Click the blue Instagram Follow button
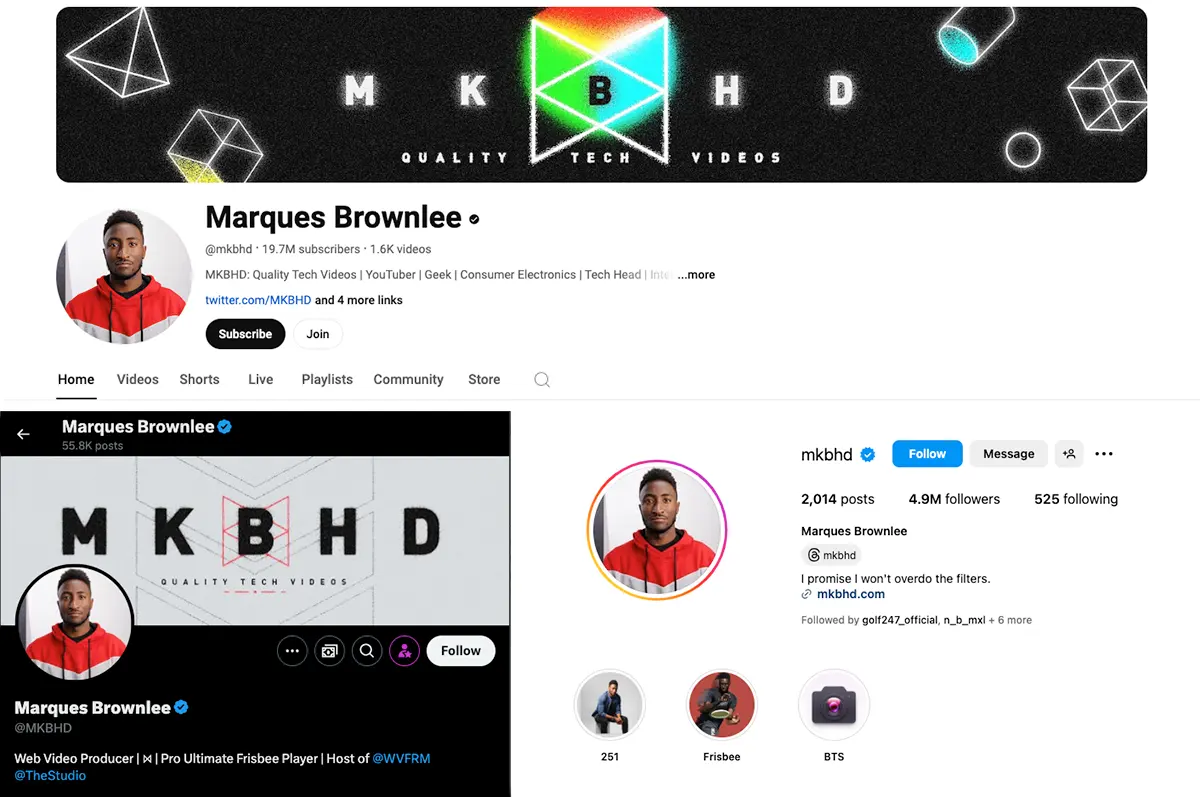Viewport: 1200px width, 797px height. (927, 454)
